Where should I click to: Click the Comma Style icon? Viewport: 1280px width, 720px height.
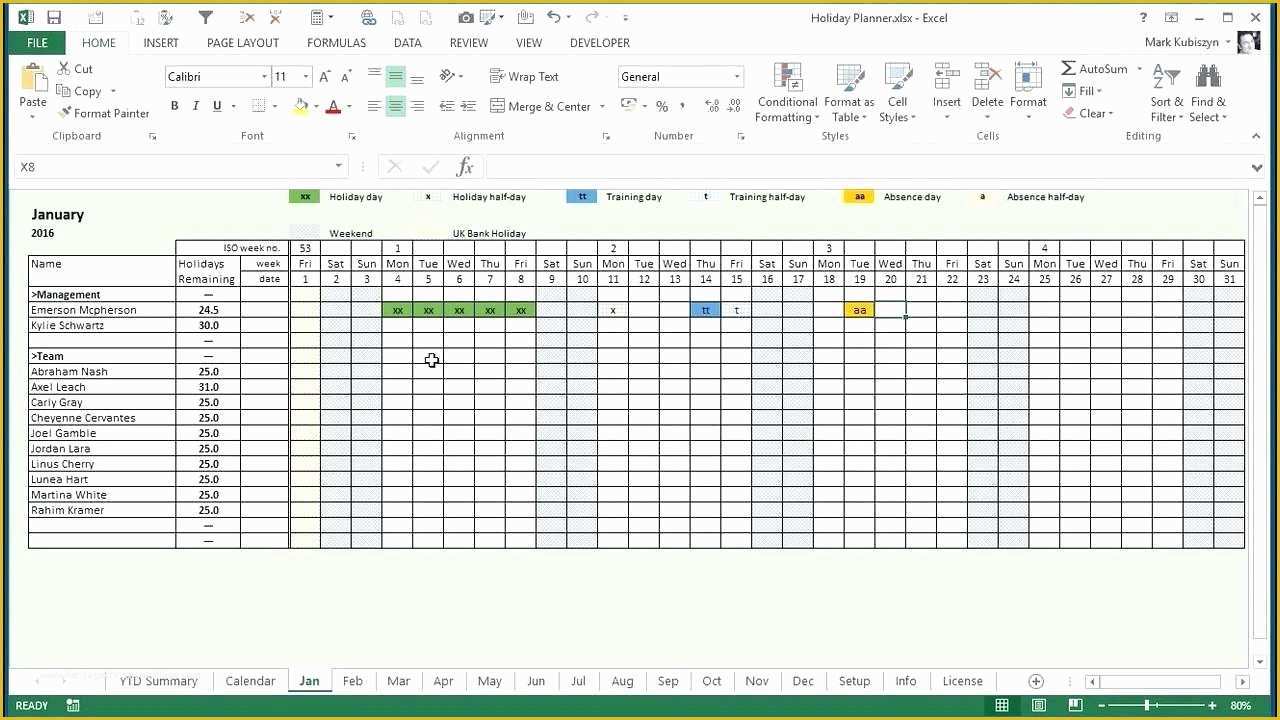[x=682, y=106]
